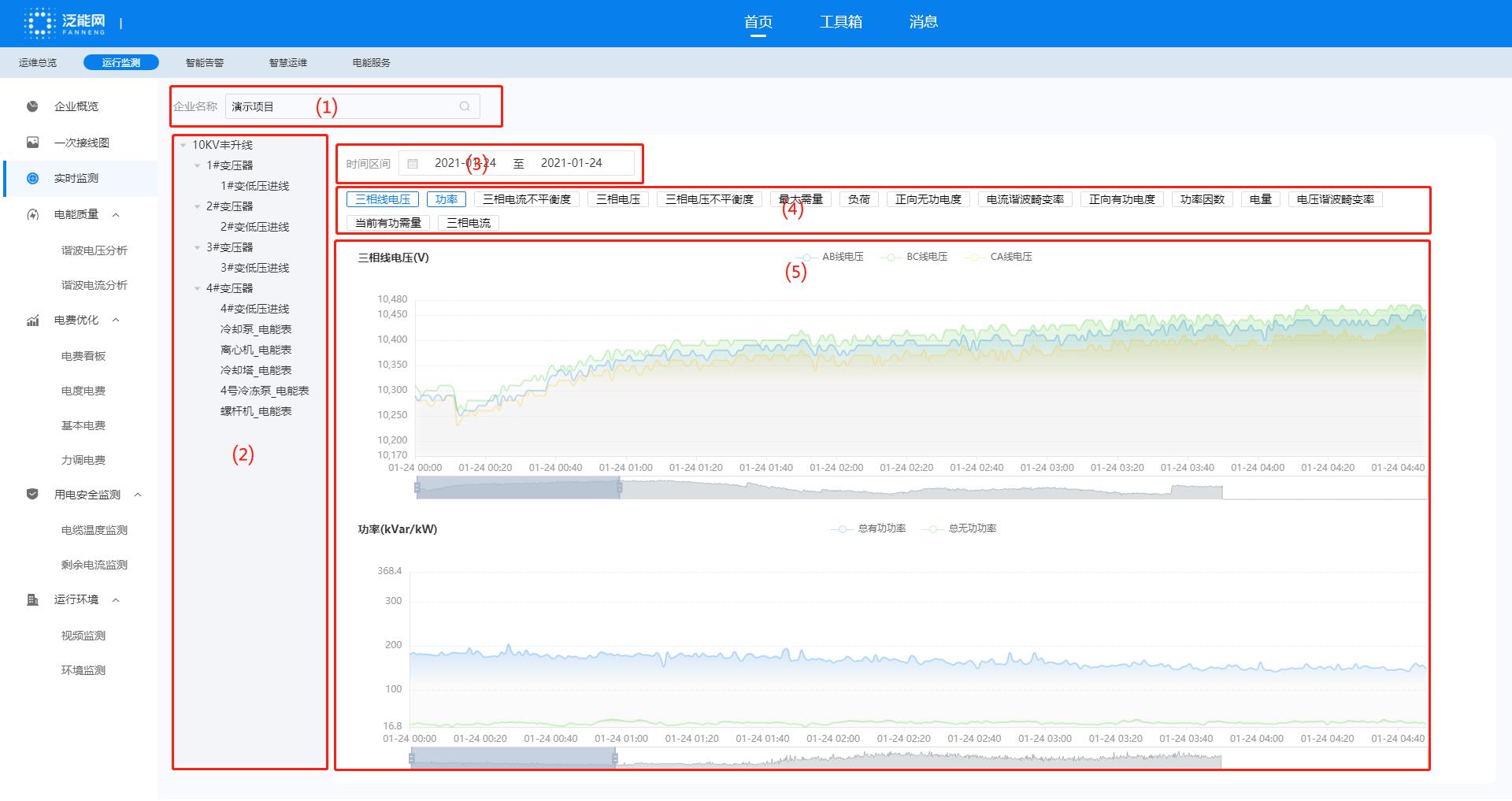The image size is (1512, 801).
Task: Click the 一次接线图 image icon
Action: [x=32, y=143]
